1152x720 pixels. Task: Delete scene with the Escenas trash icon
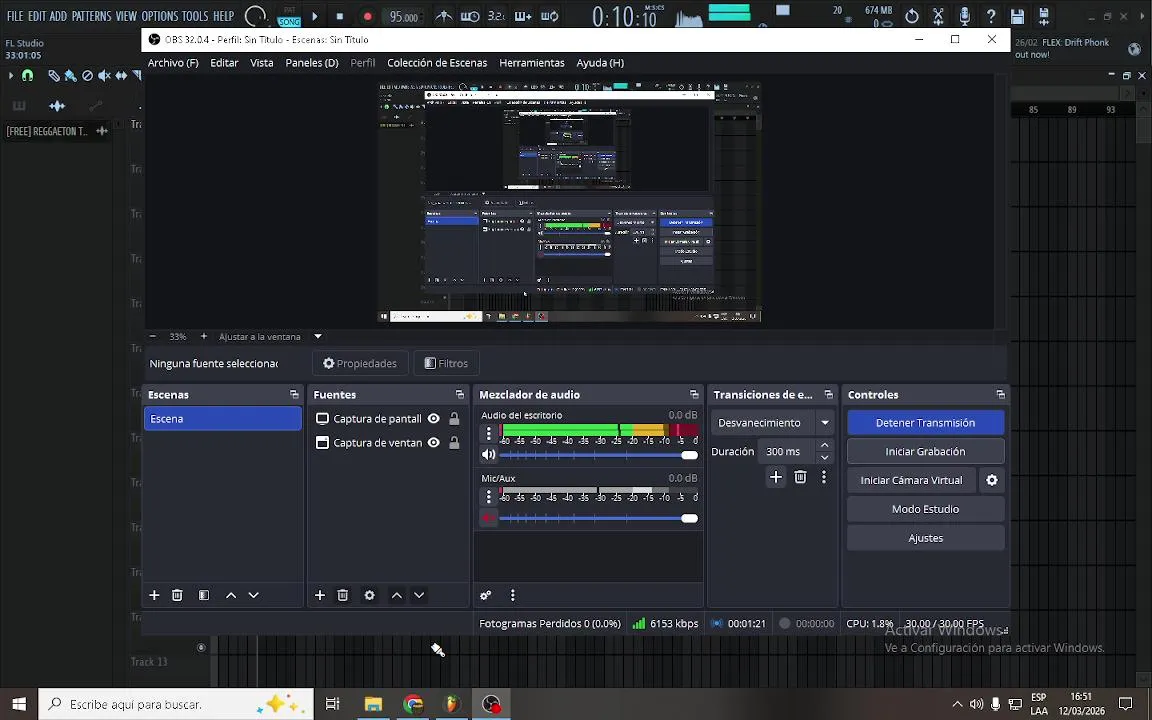tap(177, 595)
